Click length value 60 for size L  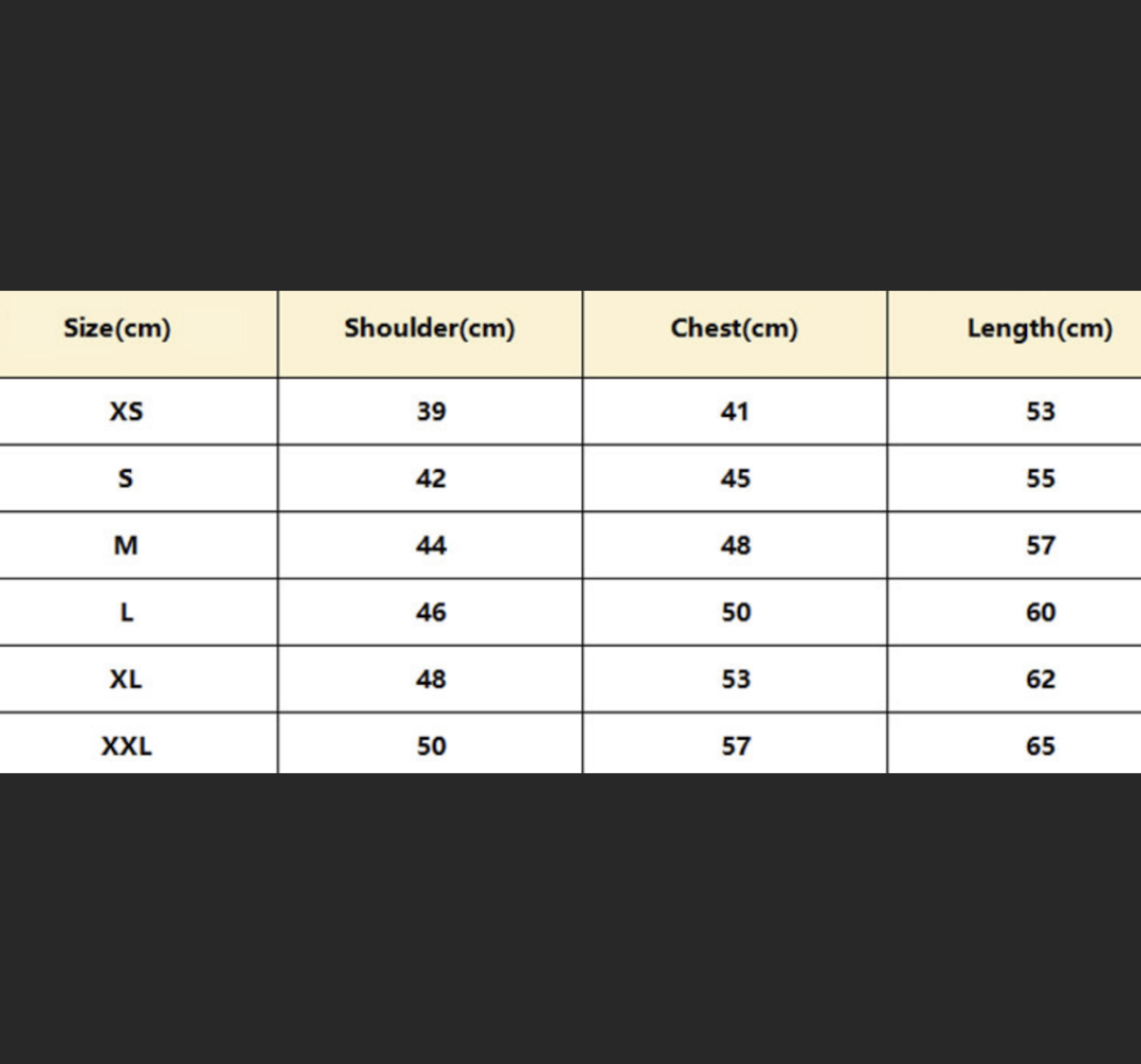(x=1041, y=612)
